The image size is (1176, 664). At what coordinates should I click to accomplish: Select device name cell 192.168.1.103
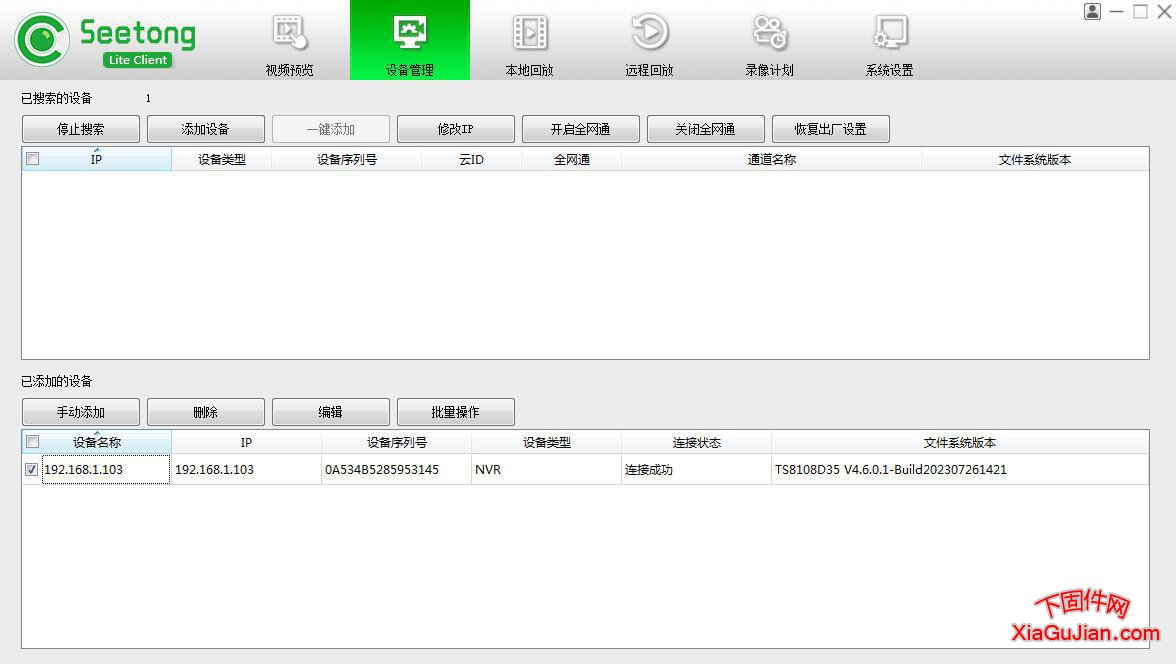pos(106,469)
